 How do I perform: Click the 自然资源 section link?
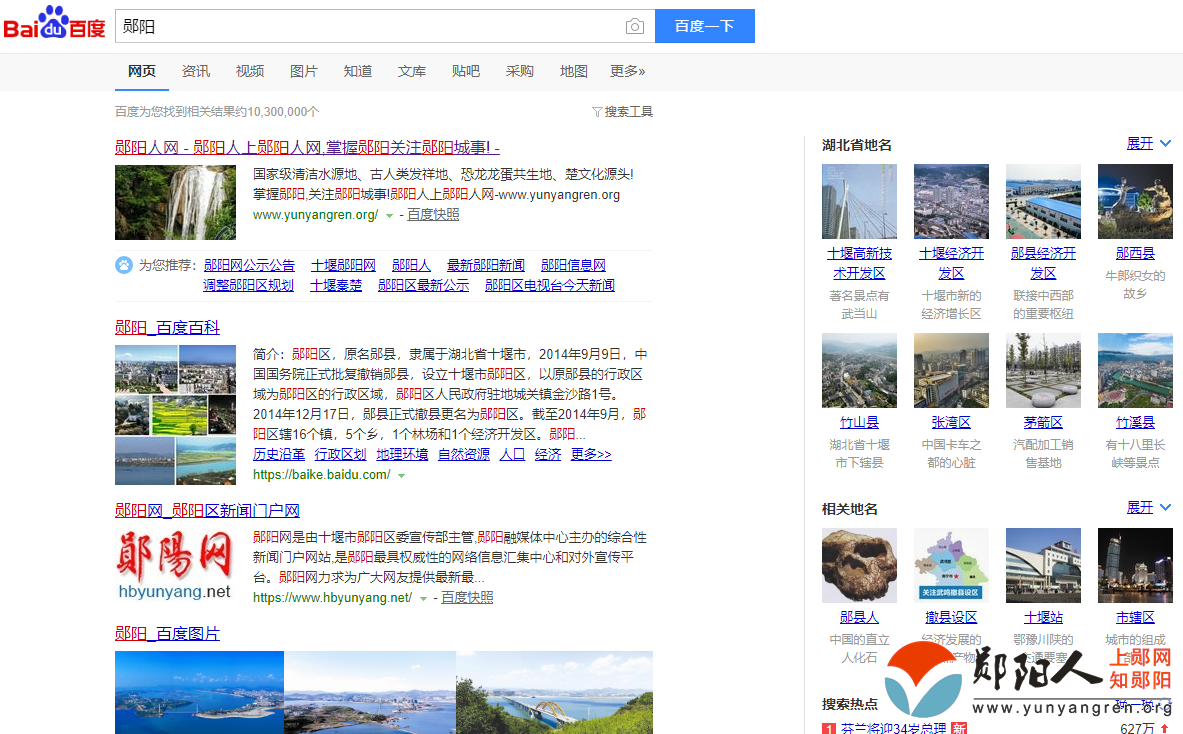[x=464, y=454]
